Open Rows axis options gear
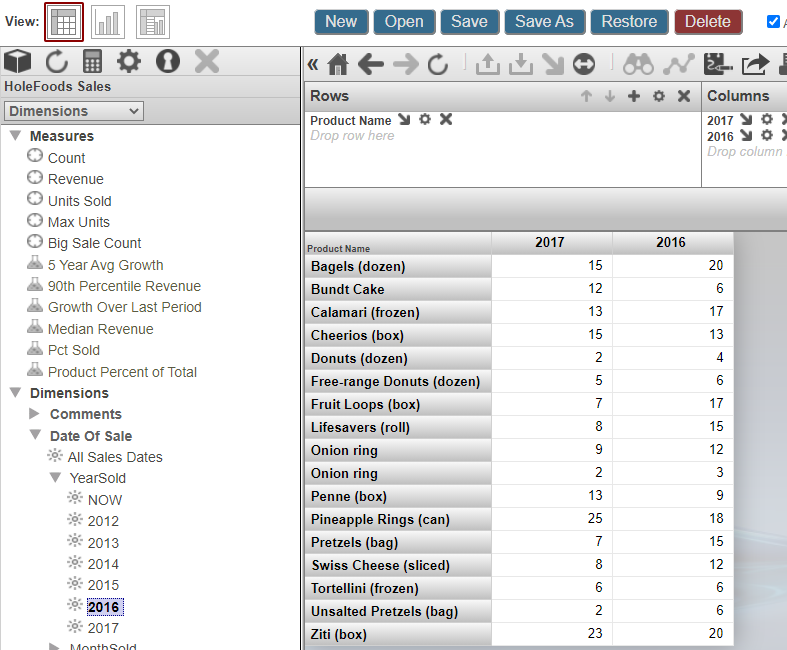Screen dimensions: 787x650 pyautogui.click(x=659, y=96)
